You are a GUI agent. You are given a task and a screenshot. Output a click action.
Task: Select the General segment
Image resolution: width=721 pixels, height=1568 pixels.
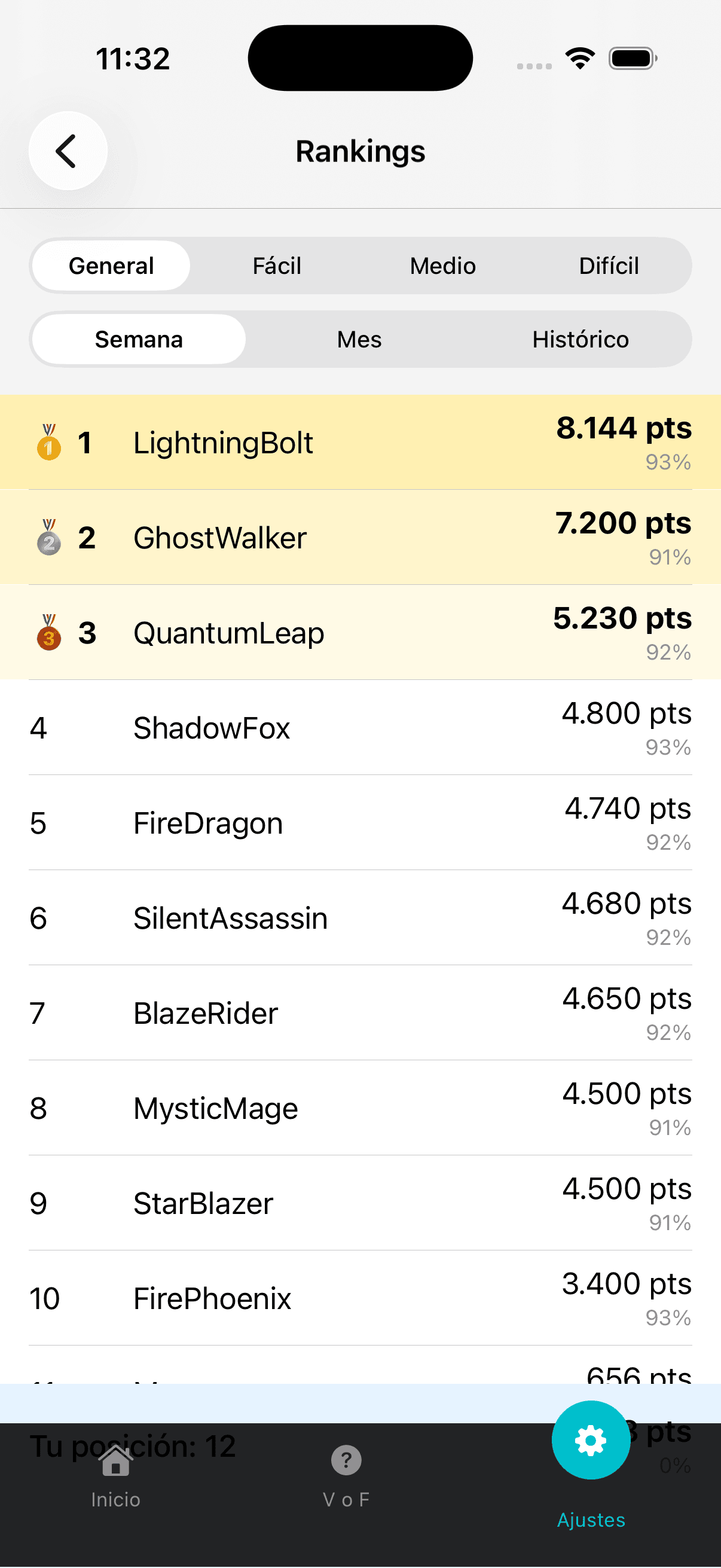click(111, 266)
